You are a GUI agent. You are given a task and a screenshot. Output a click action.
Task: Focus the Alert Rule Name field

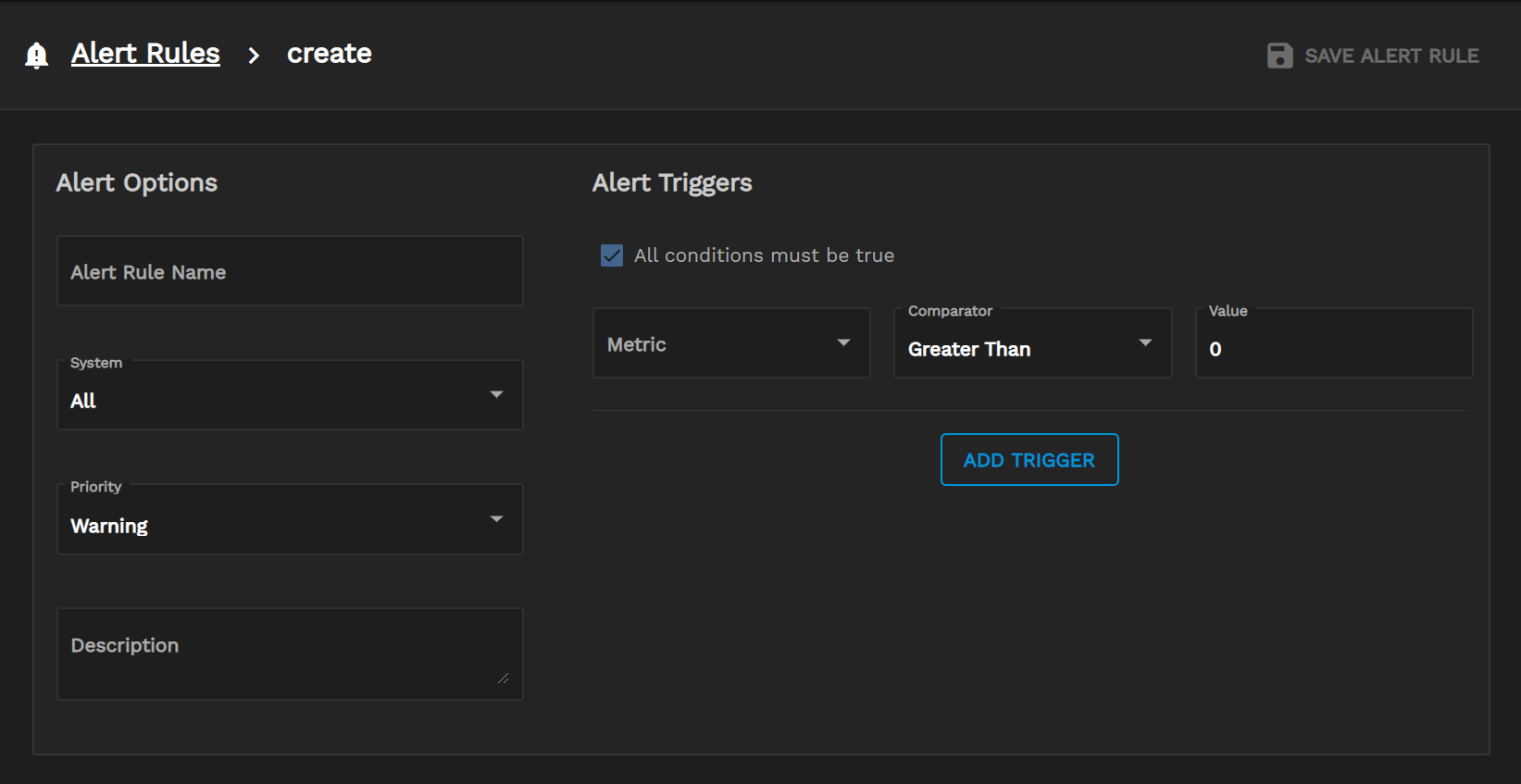[x=290, y=271]
